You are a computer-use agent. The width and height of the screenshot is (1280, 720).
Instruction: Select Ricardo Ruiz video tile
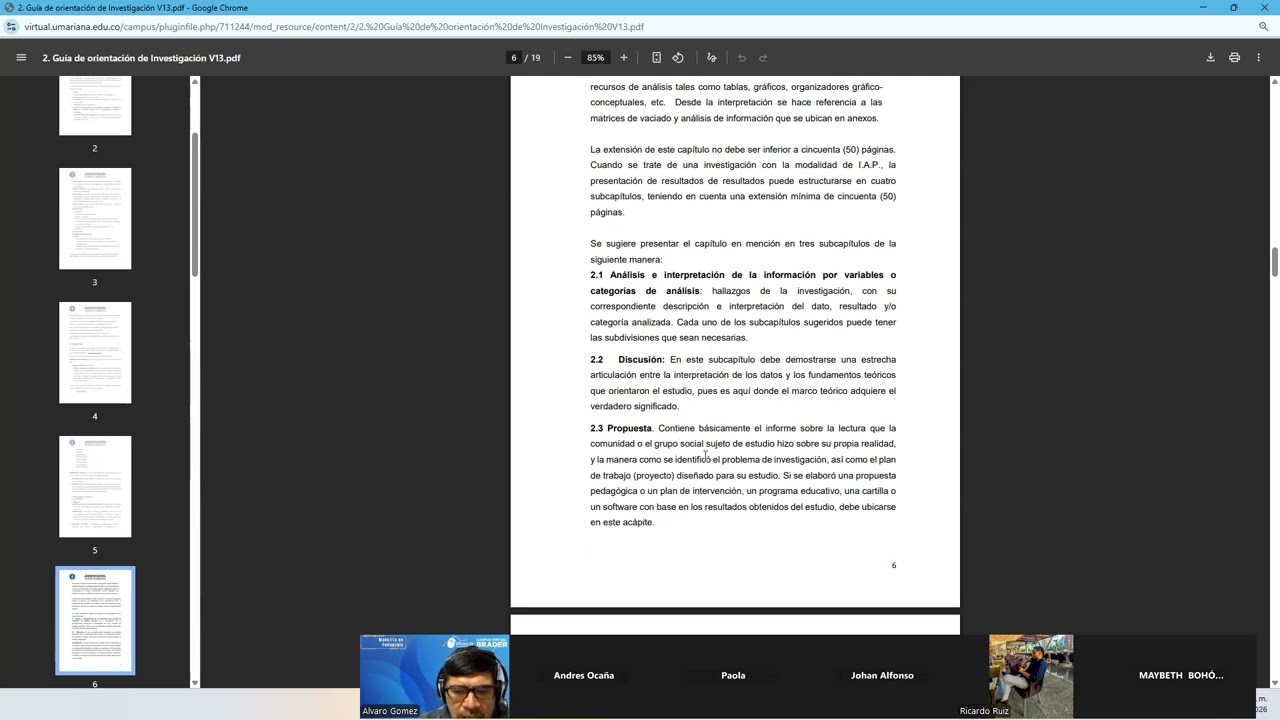click(x=1031, y=676)
